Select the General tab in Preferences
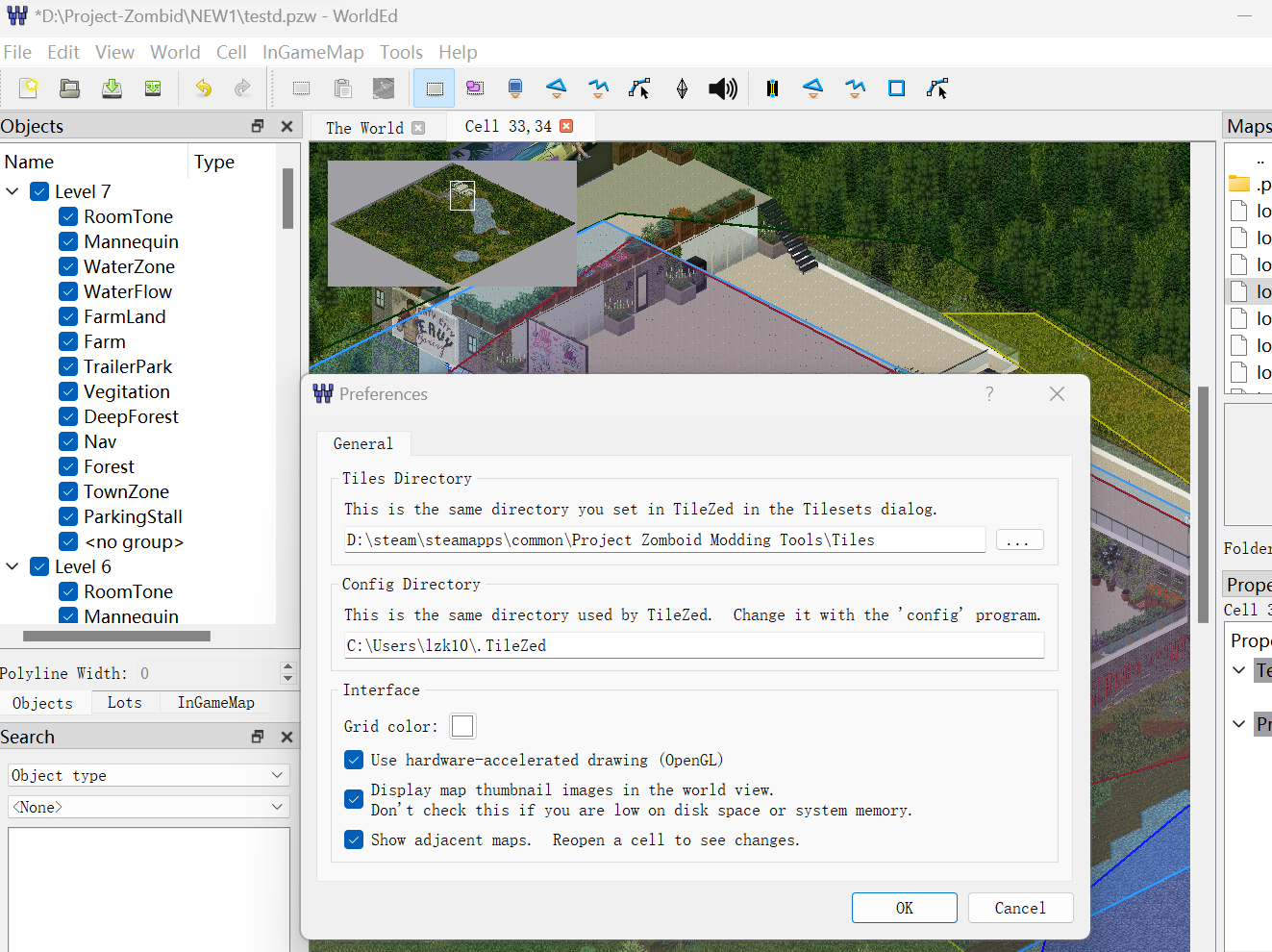This screenshot has width=1272, height=952. pyautogui.click(x=363, y=443)
